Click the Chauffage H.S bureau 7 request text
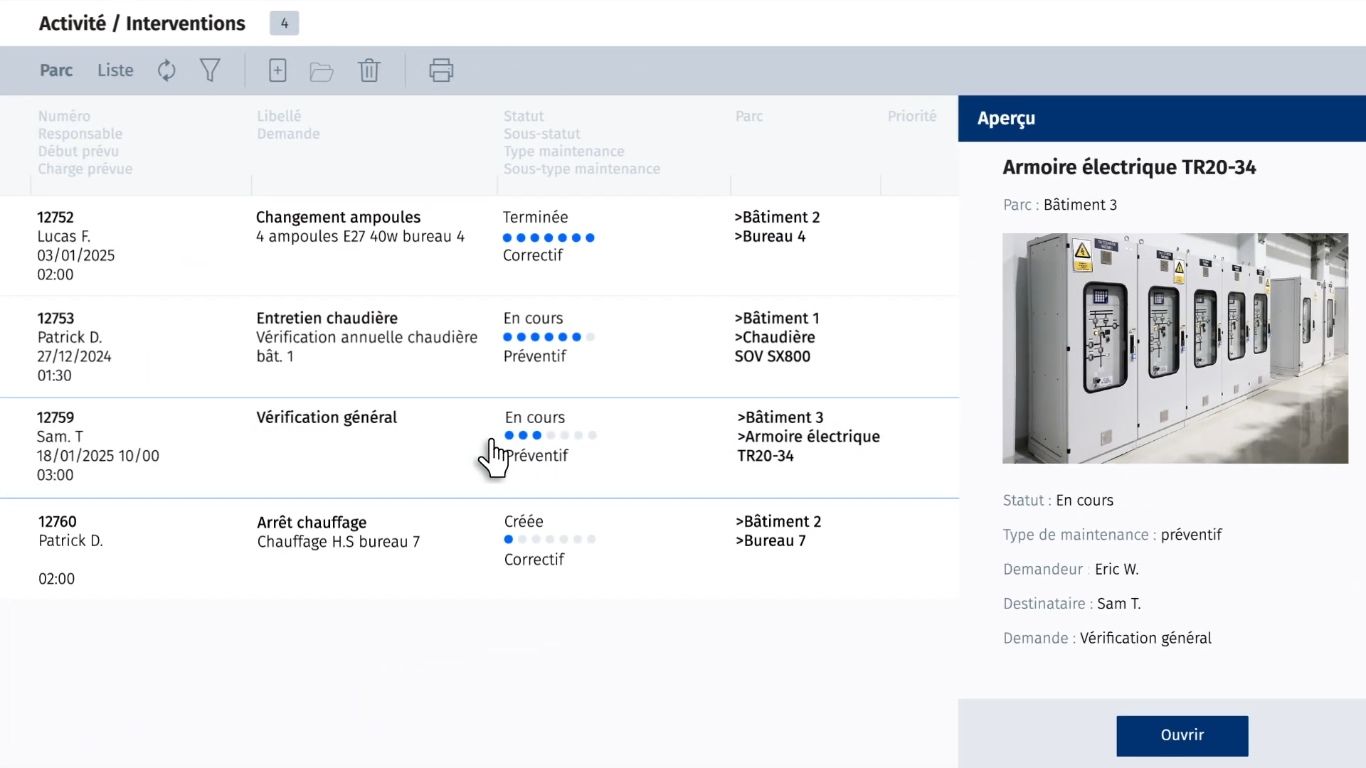This screenshot has height=768, width=1366. click(339, 541)
